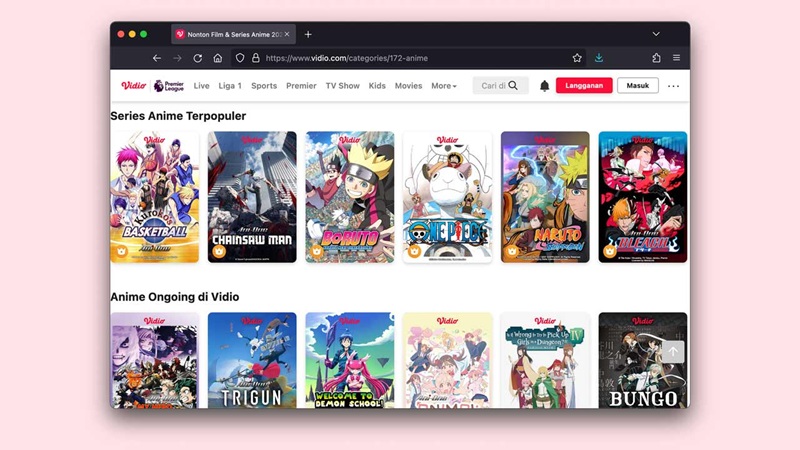Image resolution: width=800 pixels, height=450 pixels.
Task: Expand the More dropdown in navbar
Action: coord(444,86)
